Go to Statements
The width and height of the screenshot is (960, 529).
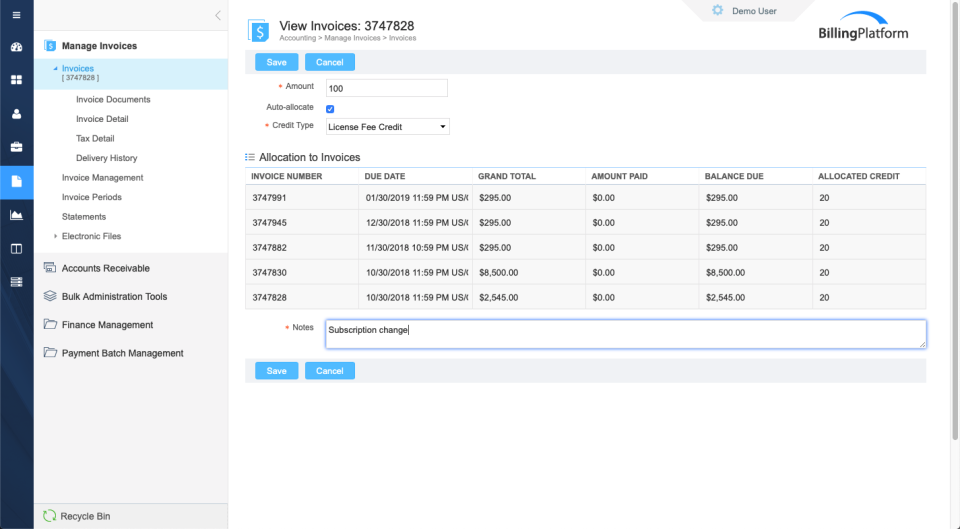point(84,217)
